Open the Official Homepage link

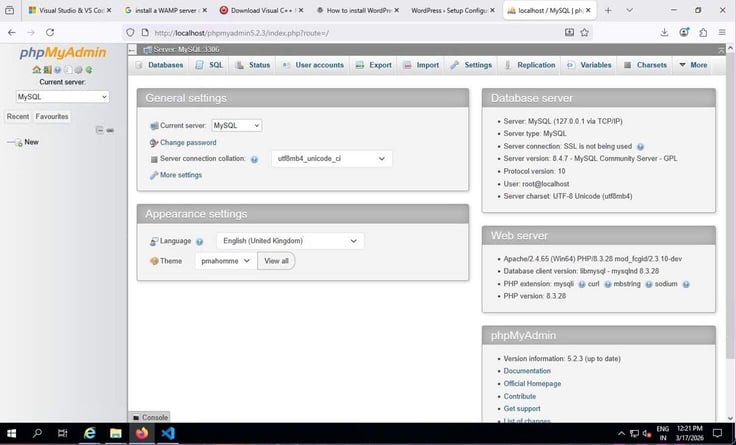532,384
